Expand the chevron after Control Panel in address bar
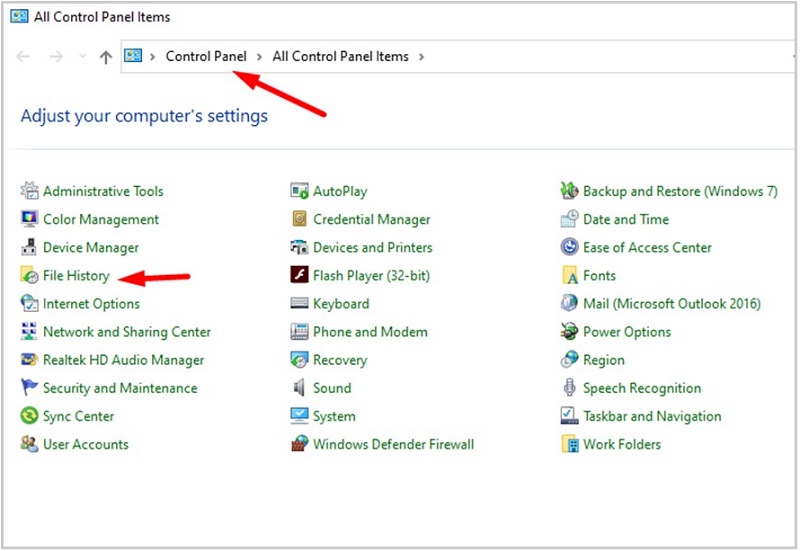The height and width of the screenshot is (551, 800). click(x=259, y=57)
